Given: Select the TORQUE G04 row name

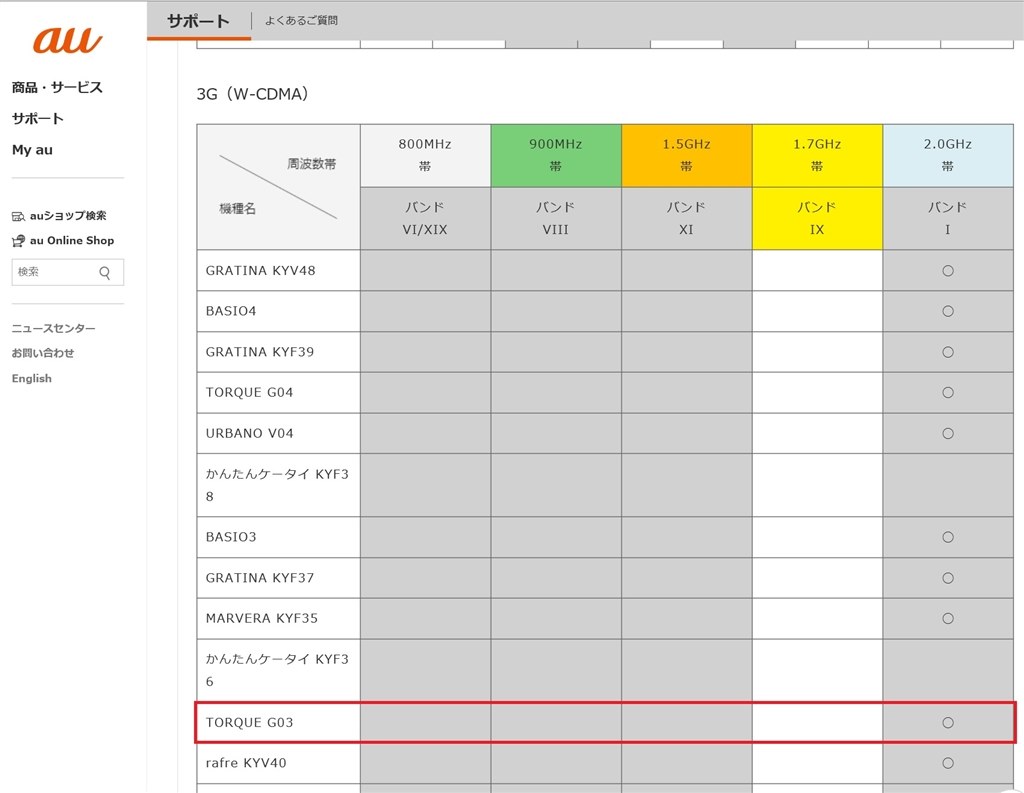Looking at the screenshot, I should (x=249, y=393).
